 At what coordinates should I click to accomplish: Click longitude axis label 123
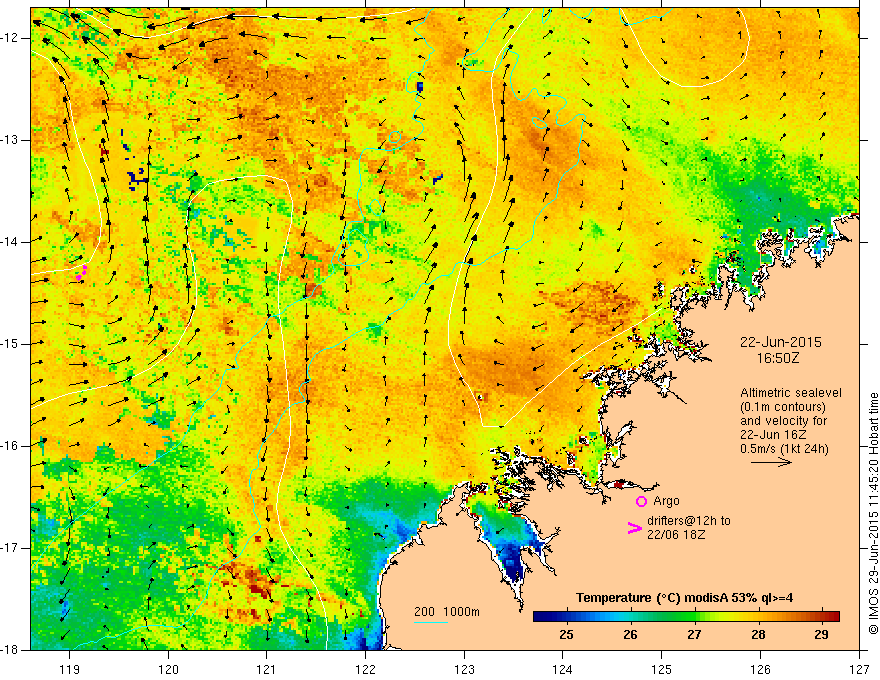tap(464, 669)
